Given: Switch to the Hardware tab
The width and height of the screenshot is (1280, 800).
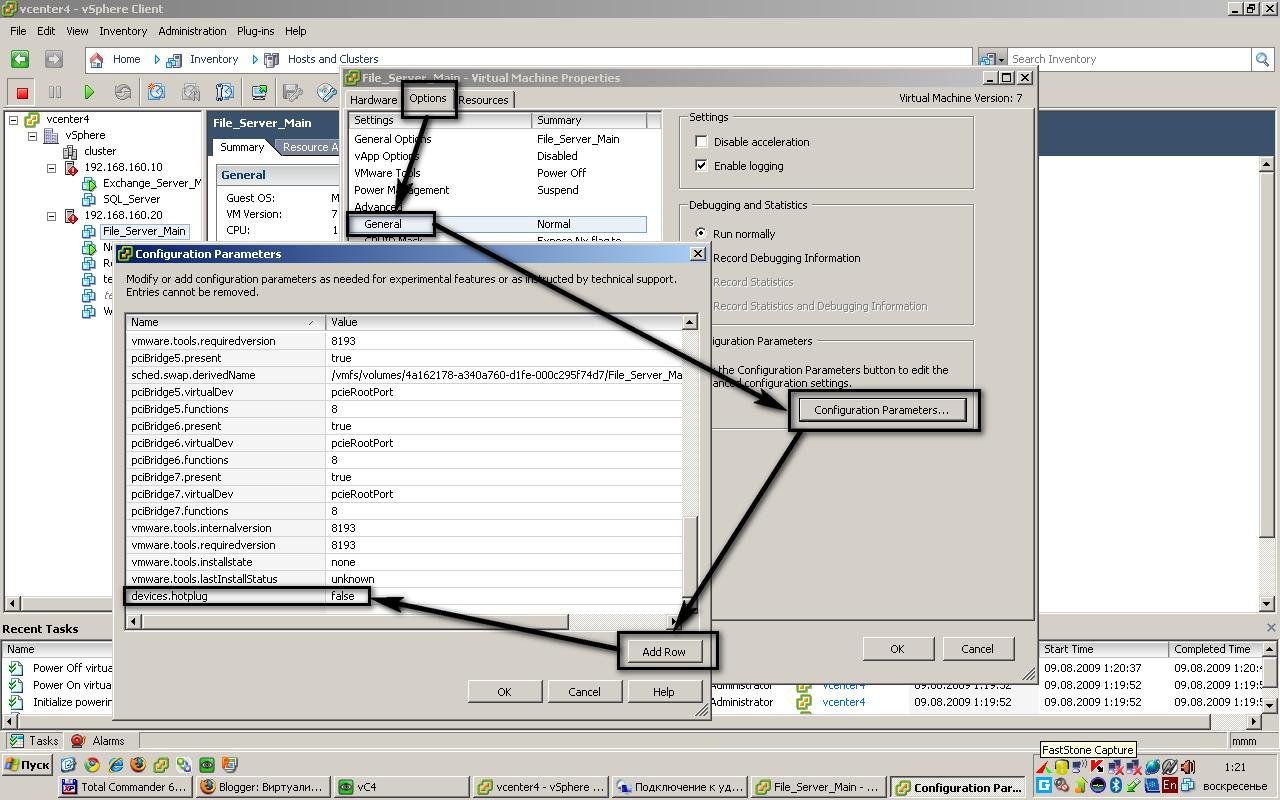Looking at the screenshot, I should click(374, 100).
